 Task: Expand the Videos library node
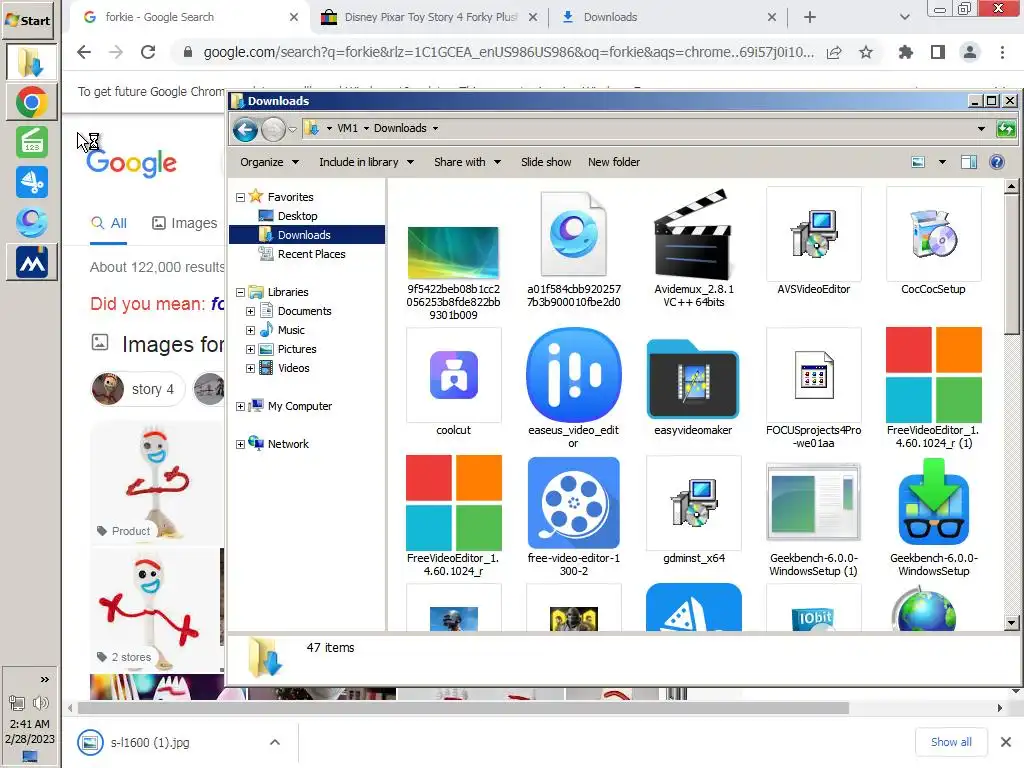coord(250,368)
